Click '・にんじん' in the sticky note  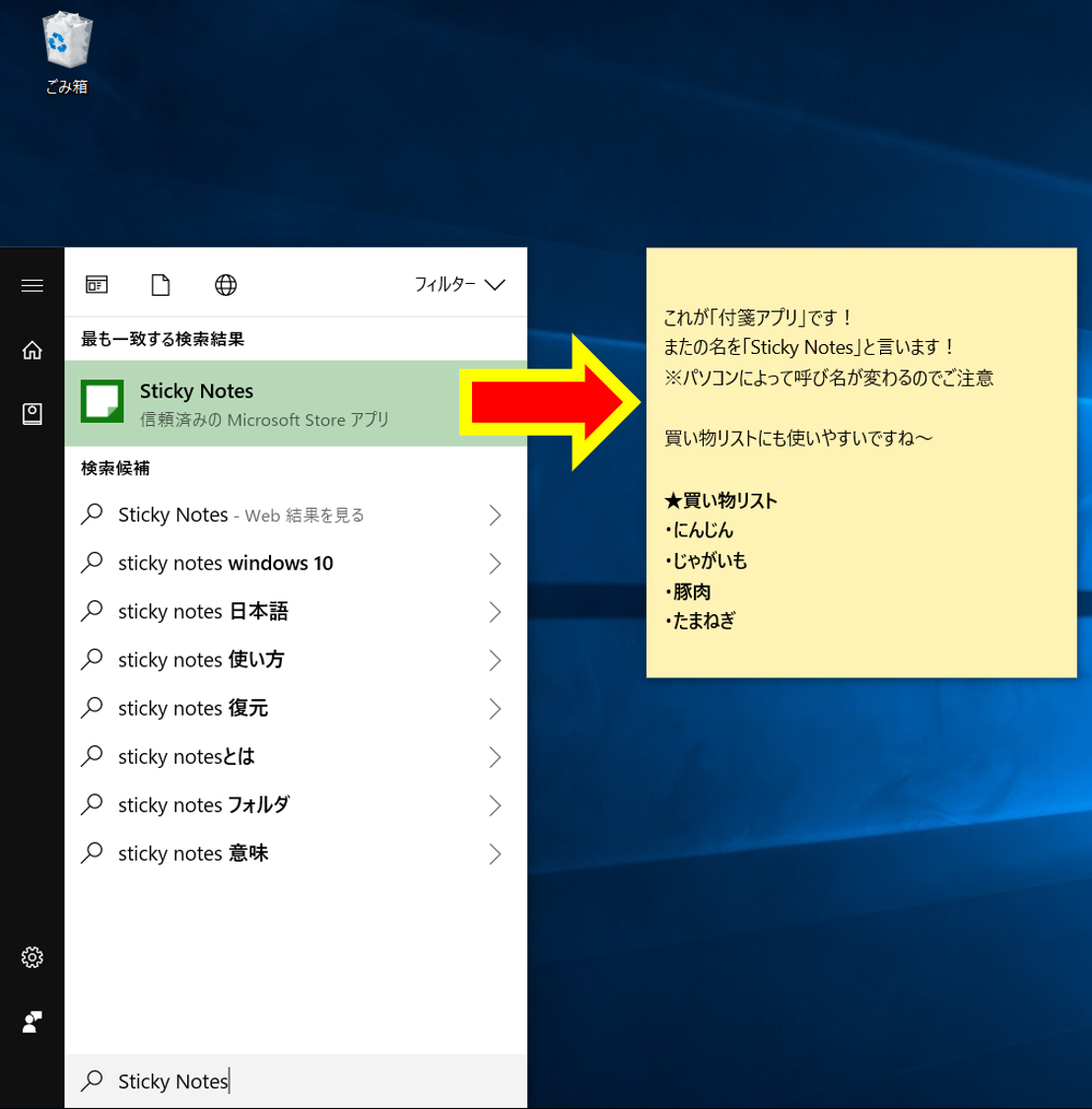(x=699, y=530)
